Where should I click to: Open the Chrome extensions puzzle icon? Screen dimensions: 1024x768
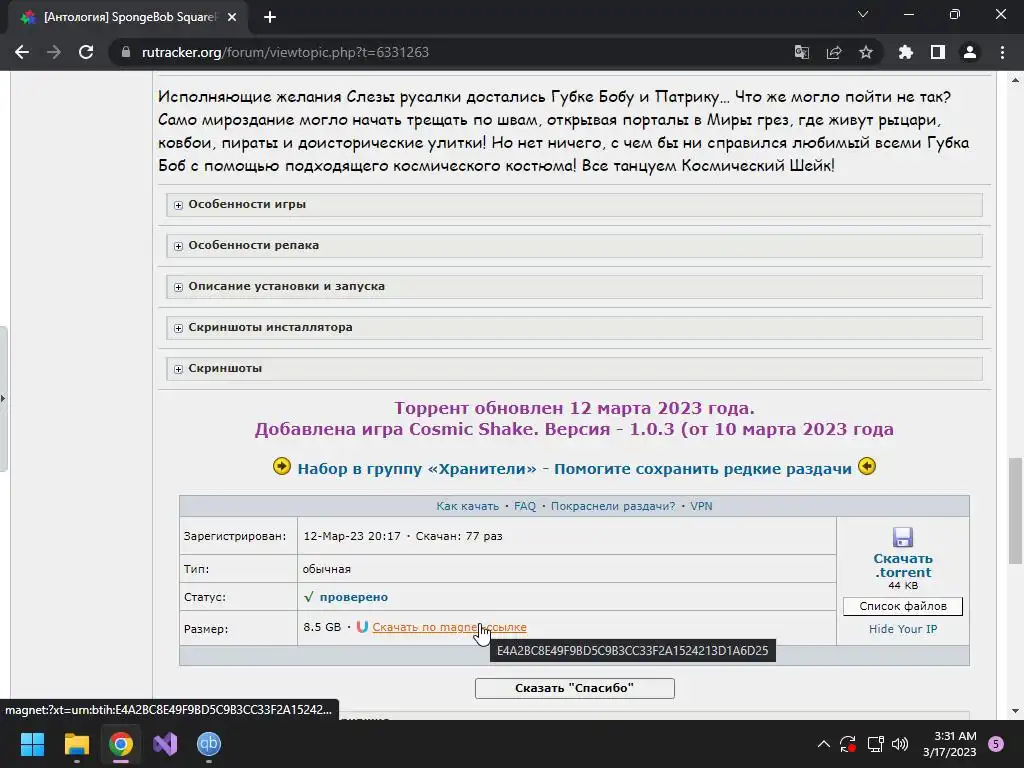(905, 52)
